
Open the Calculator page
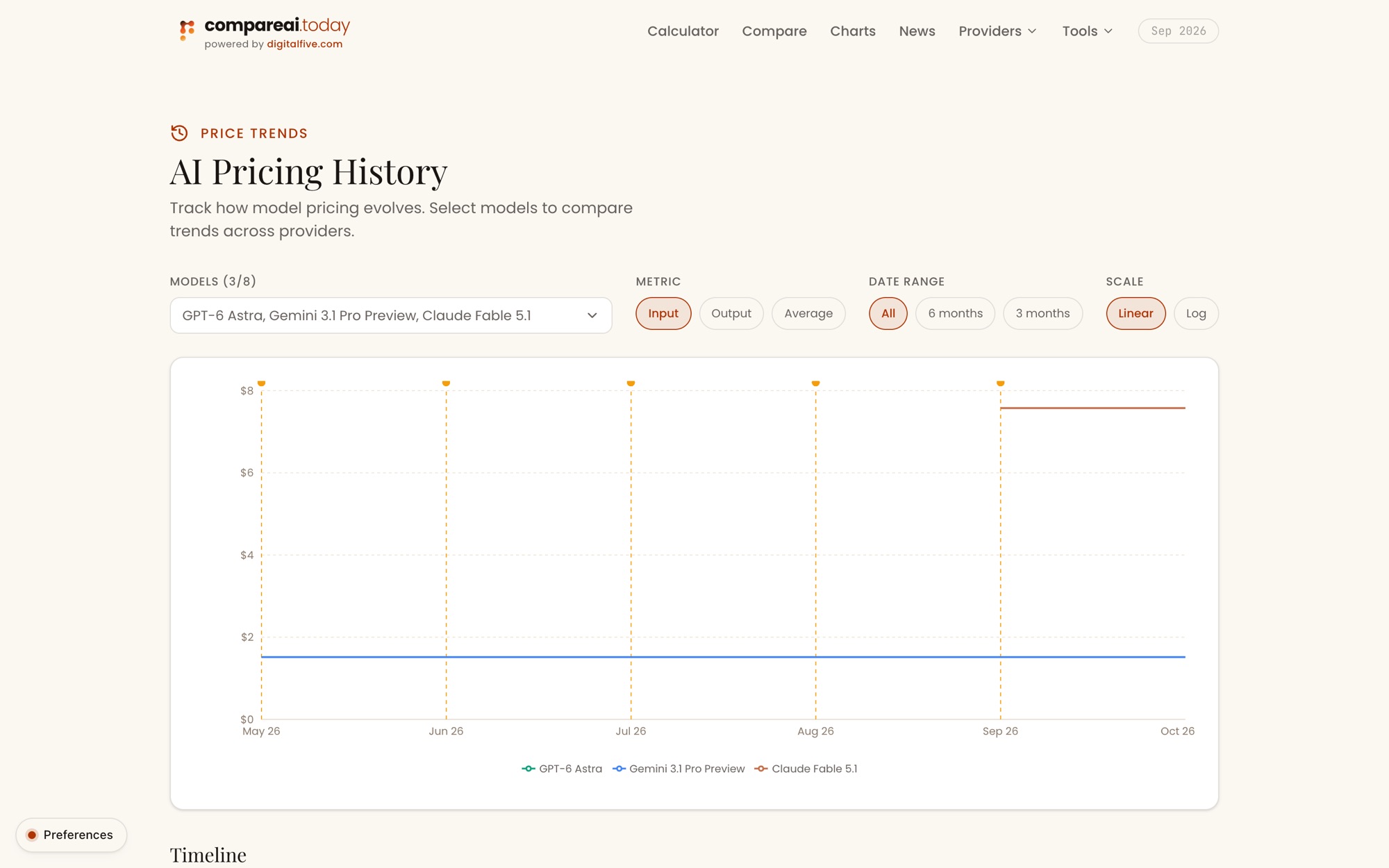coord(683,31)
